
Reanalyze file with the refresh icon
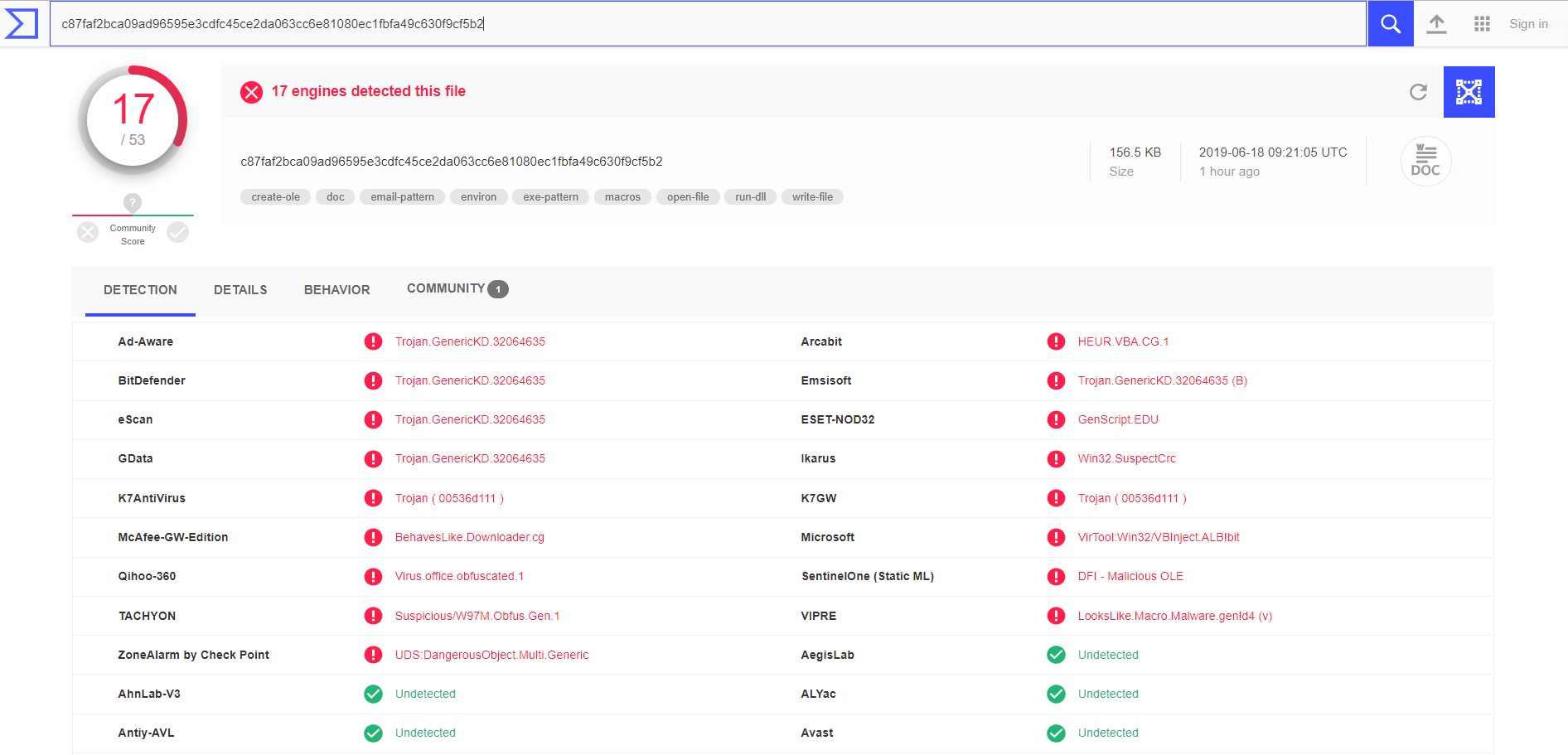click(1418, 92)
